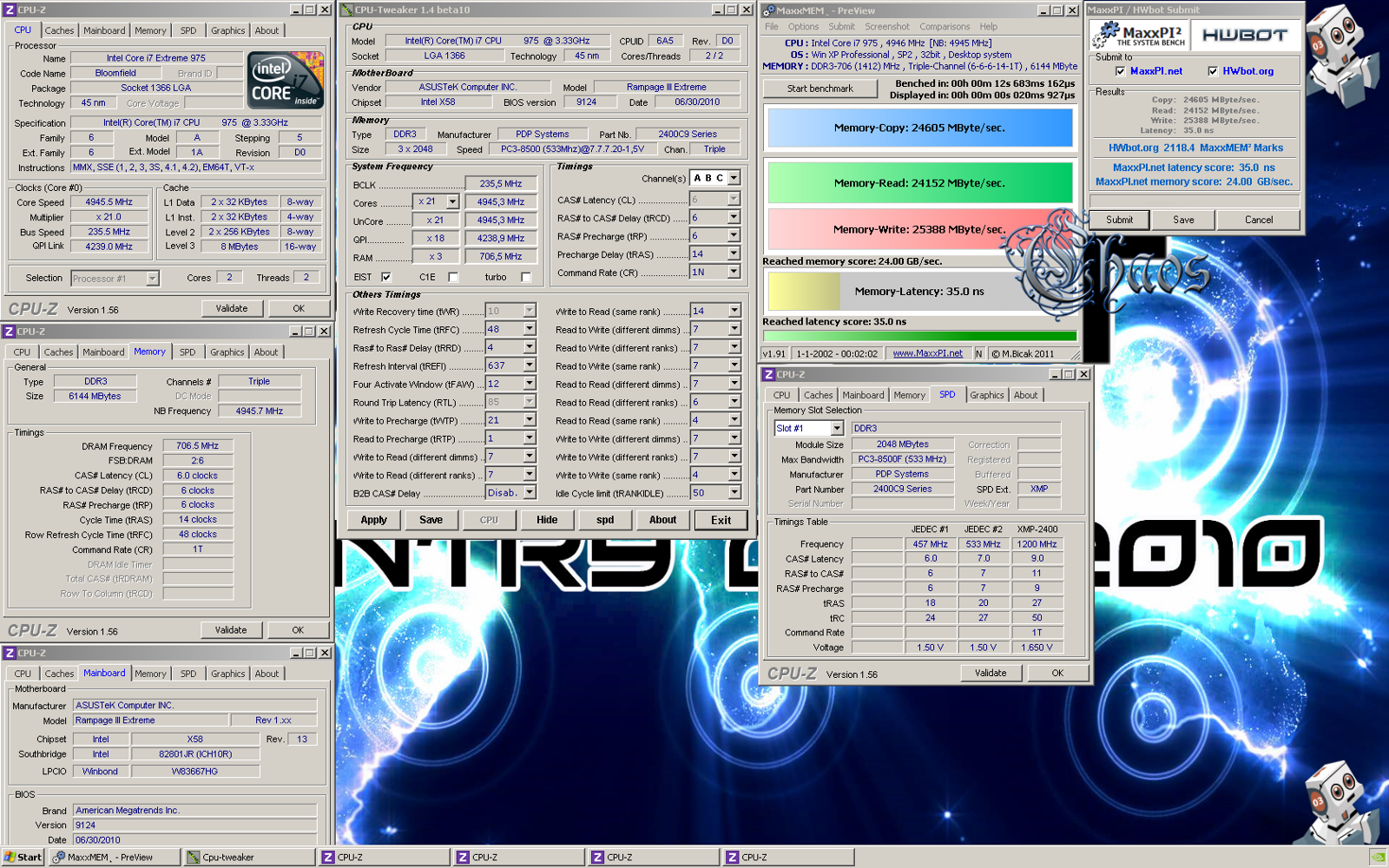Click Submit button in HWbot Submit dialog

click(x=1119, y=220)
